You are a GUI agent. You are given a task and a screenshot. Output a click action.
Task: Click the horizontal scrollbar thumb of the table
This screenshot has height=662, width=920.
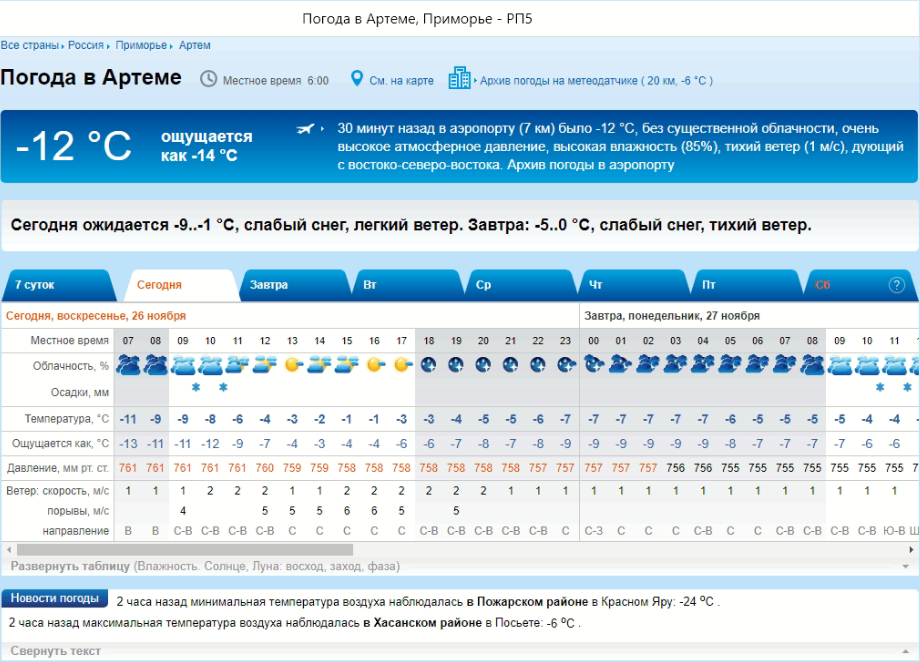[x=185, y=550]
